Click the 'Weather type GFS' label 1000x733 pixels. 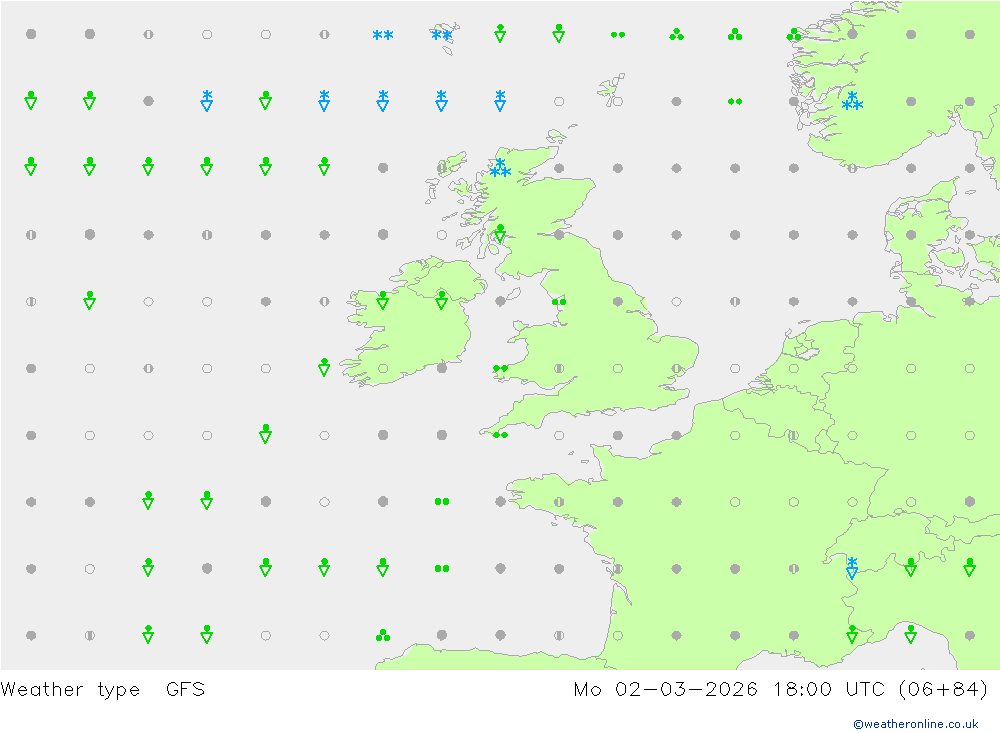[103, 689]
